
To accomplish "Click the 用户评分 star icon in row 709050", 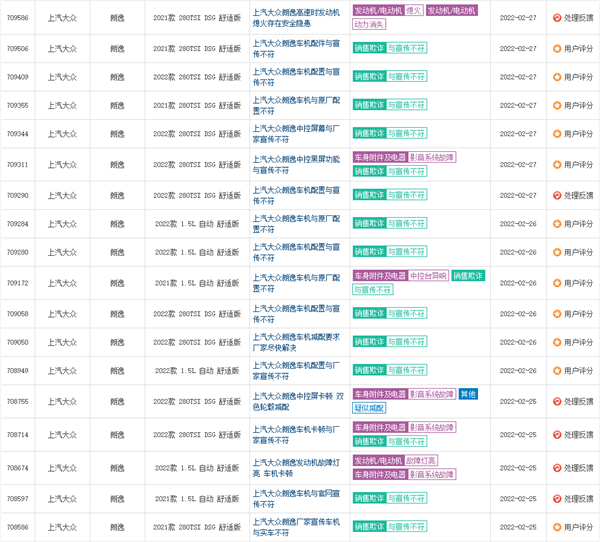I will point(557,342).
